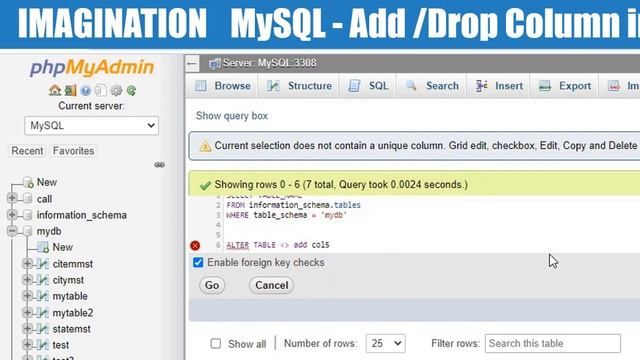Click the information_schema database icon

tap(28, 215)
